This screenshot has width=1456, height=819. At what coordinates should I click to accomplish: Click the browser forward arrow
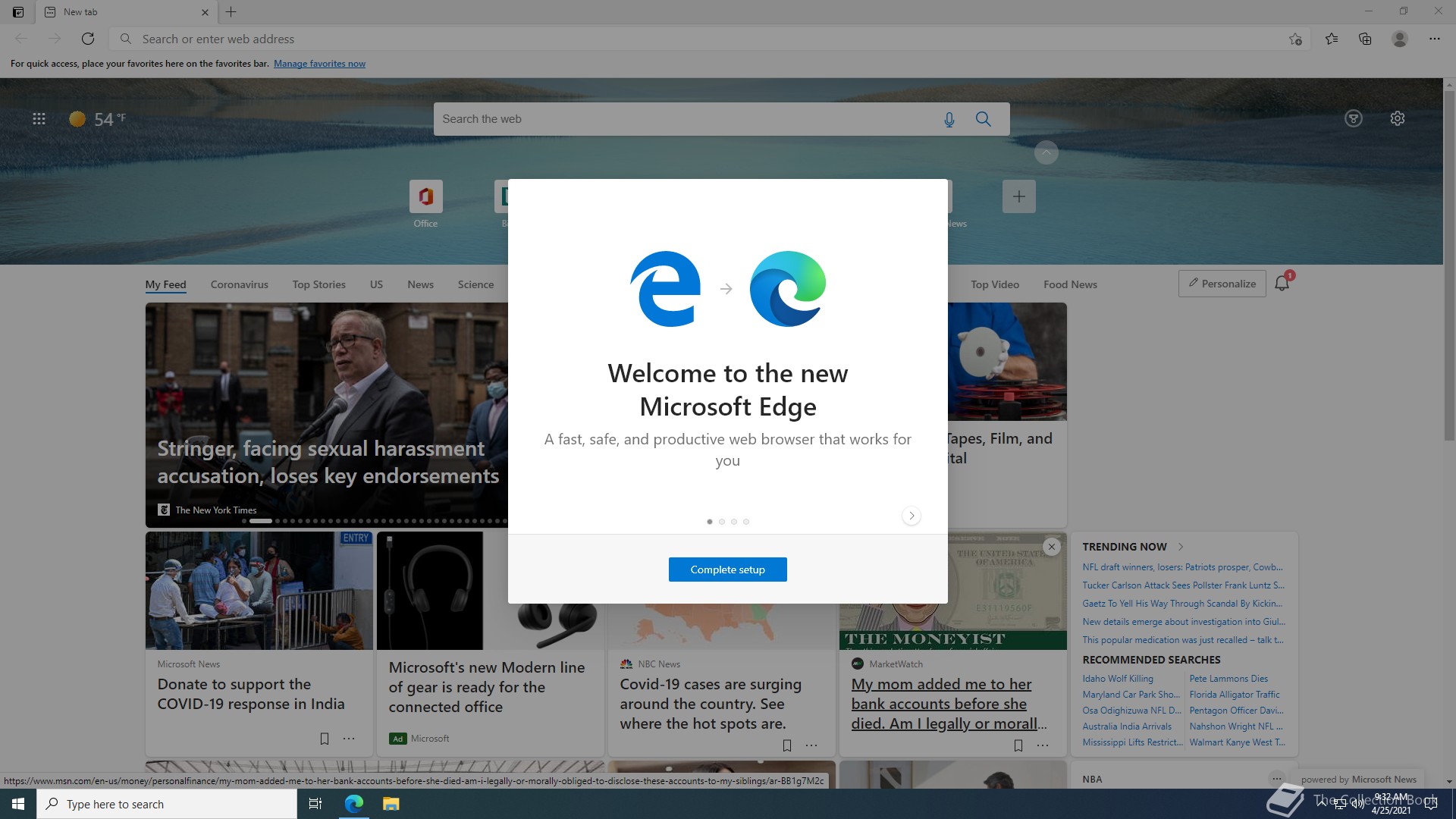55,39
